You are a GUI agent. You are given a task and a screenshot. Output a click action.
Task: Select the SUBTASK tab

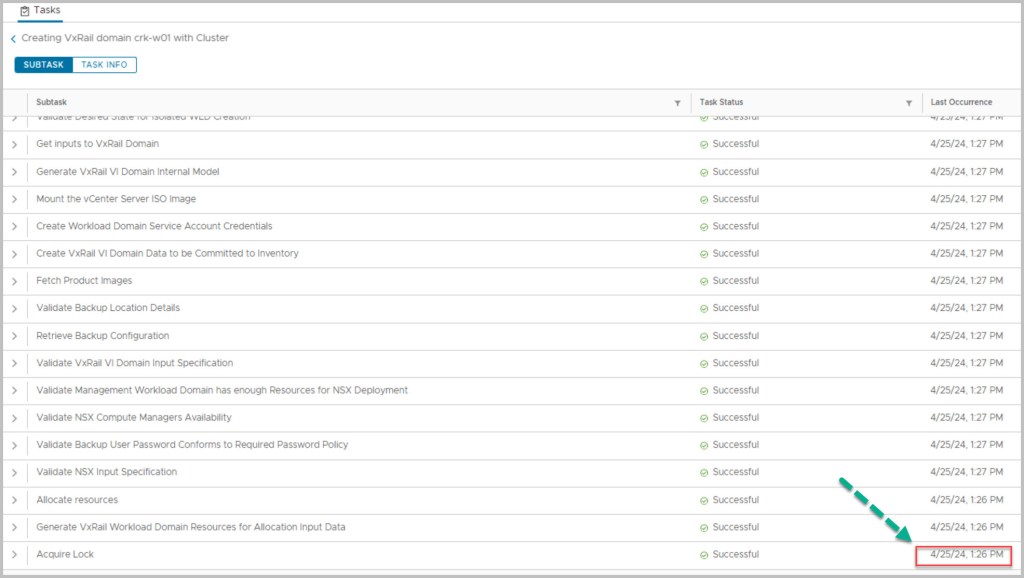[x=43, y=65]
